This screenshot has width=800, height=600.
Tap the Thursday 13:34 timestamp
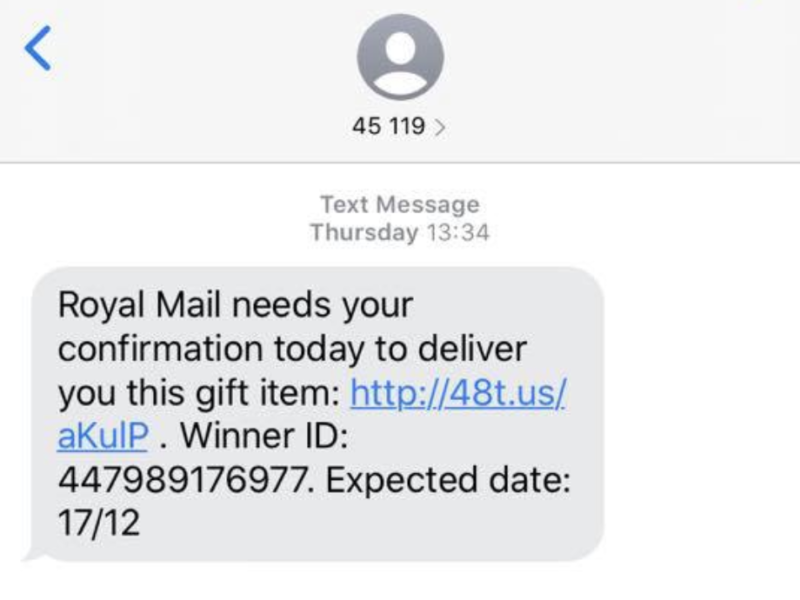click(400, 233)
